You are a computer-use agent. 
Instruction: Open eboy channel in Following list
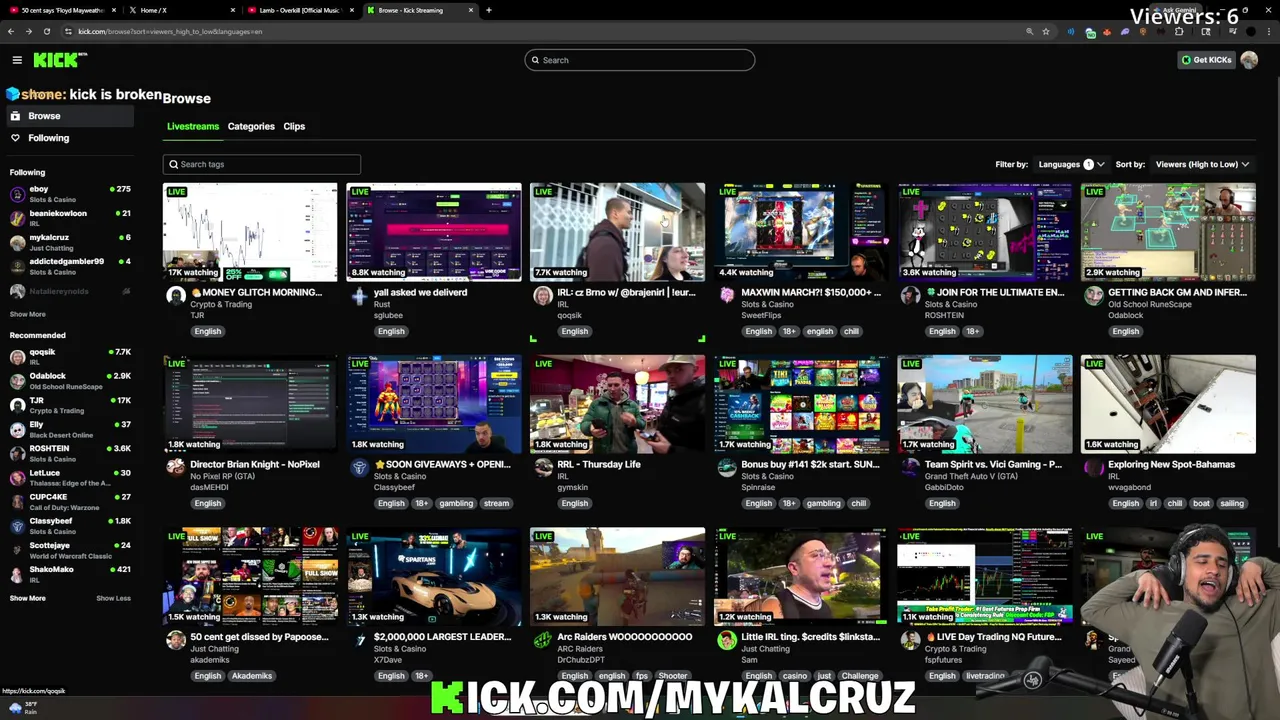tap(70, 194)
